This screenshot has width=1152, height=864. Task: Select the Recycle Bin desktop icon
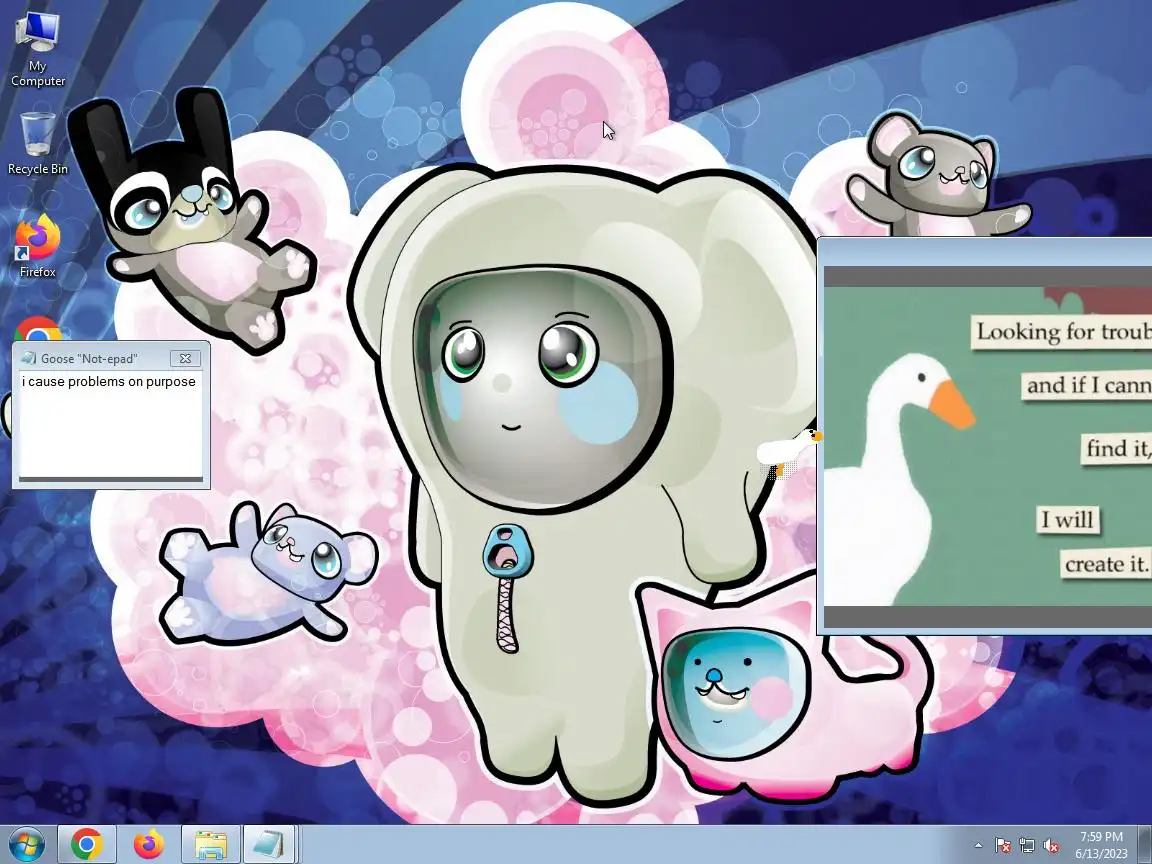[x=37, y=143]
